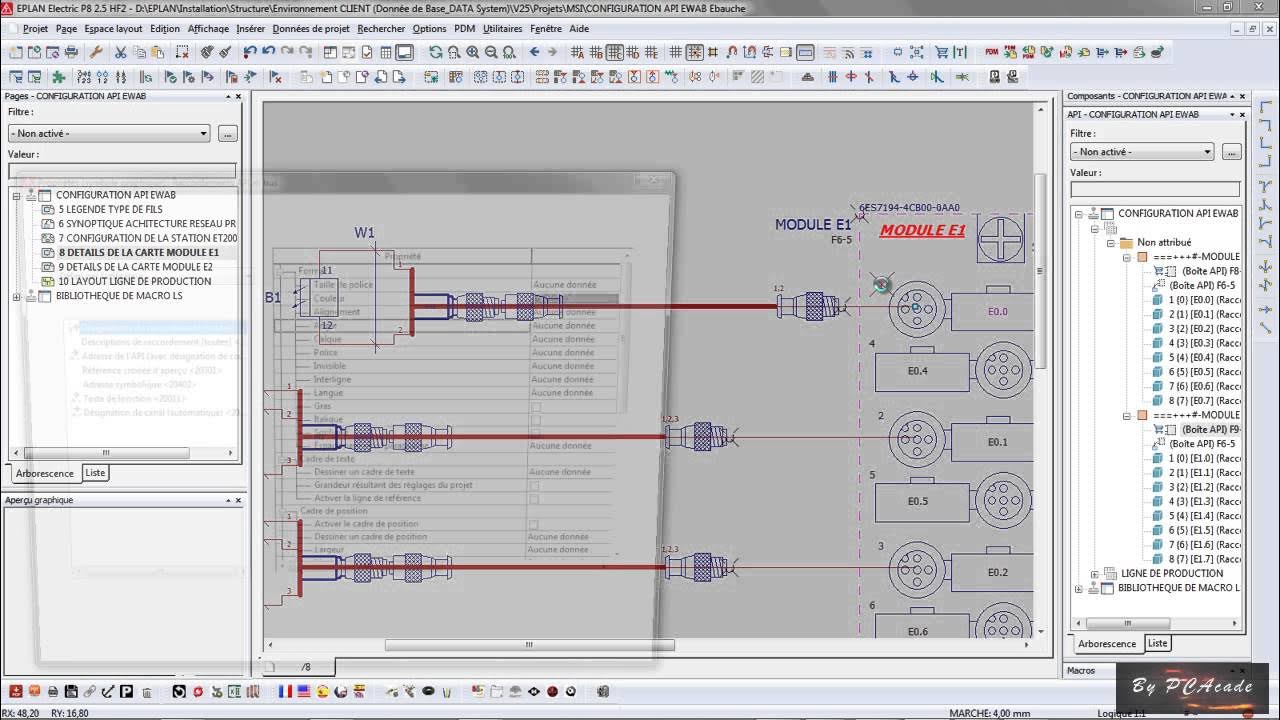
Task: Click the PDF export icon bottom-left
Action: tap(16, 691)
